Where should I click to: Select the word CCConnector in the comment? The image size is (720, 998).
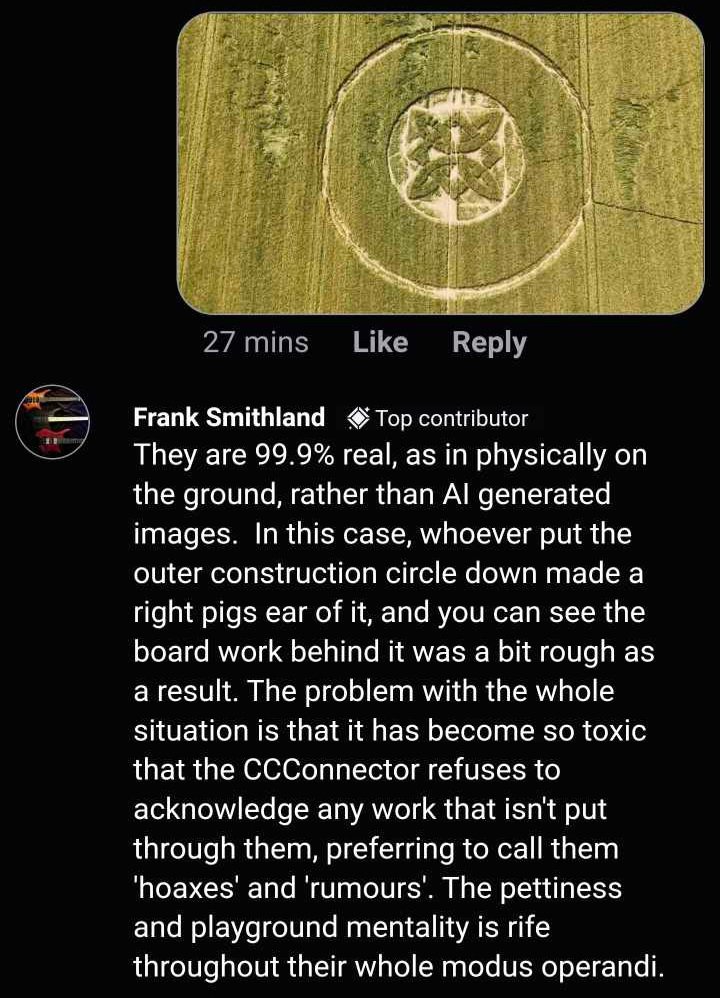pos(332,770)
